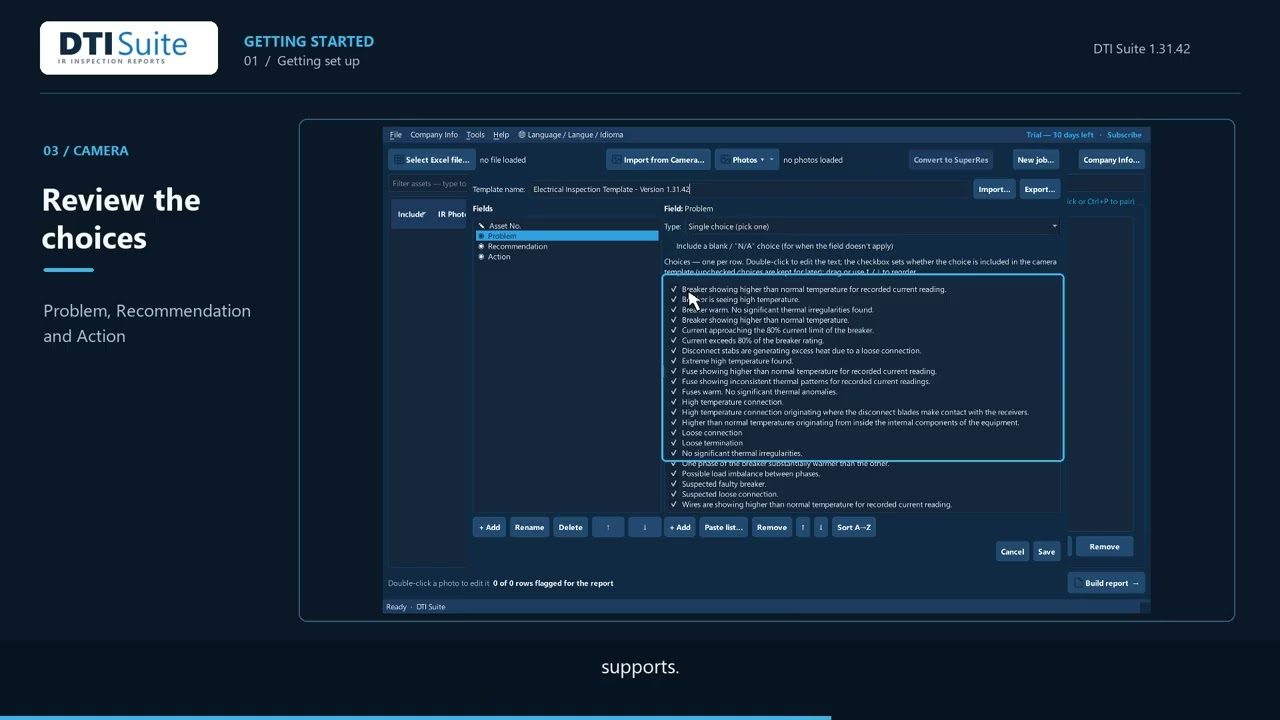
Task: Open the Company Info menu
Action: click(434, 135)
